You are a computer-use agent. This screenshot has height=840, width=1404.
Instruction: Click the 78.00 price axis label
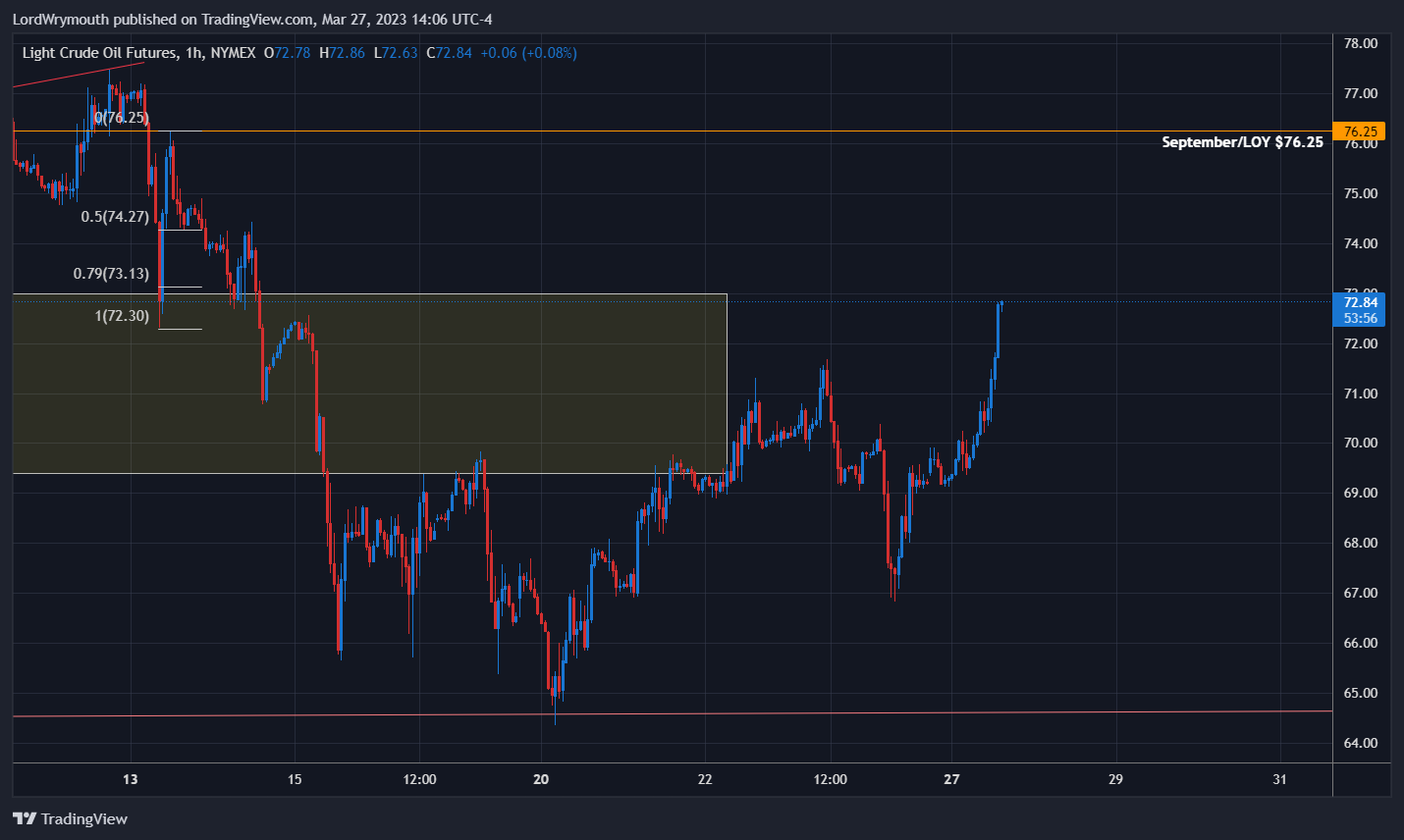[1360, 43]
